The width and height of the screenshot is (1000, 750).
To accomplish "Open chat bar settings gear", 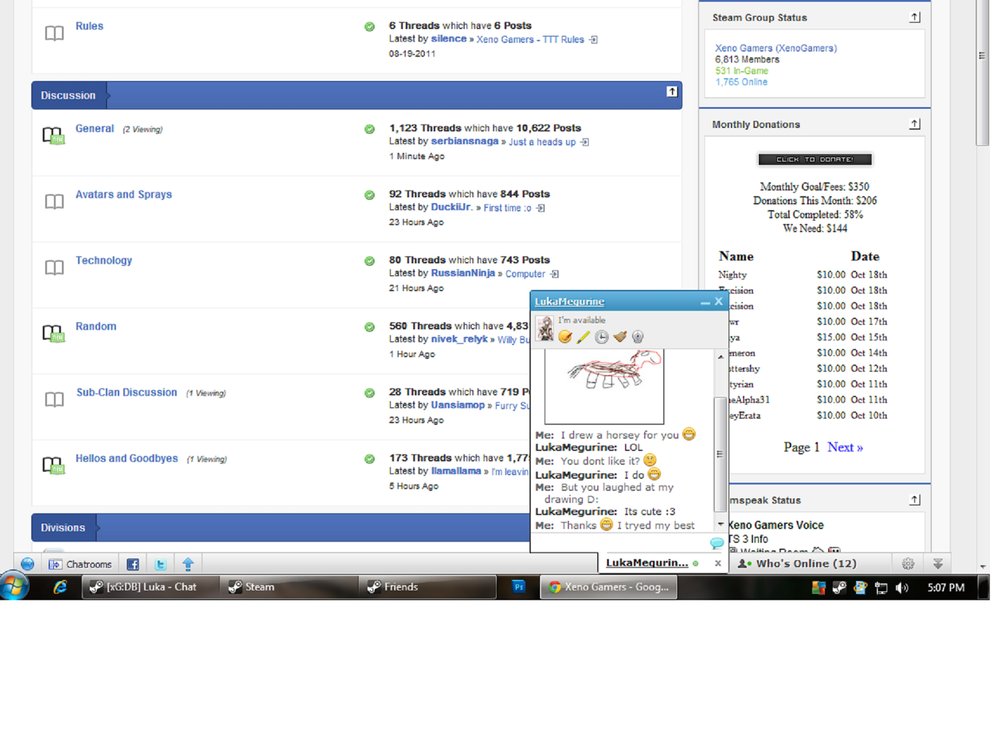I will (908, 564).
